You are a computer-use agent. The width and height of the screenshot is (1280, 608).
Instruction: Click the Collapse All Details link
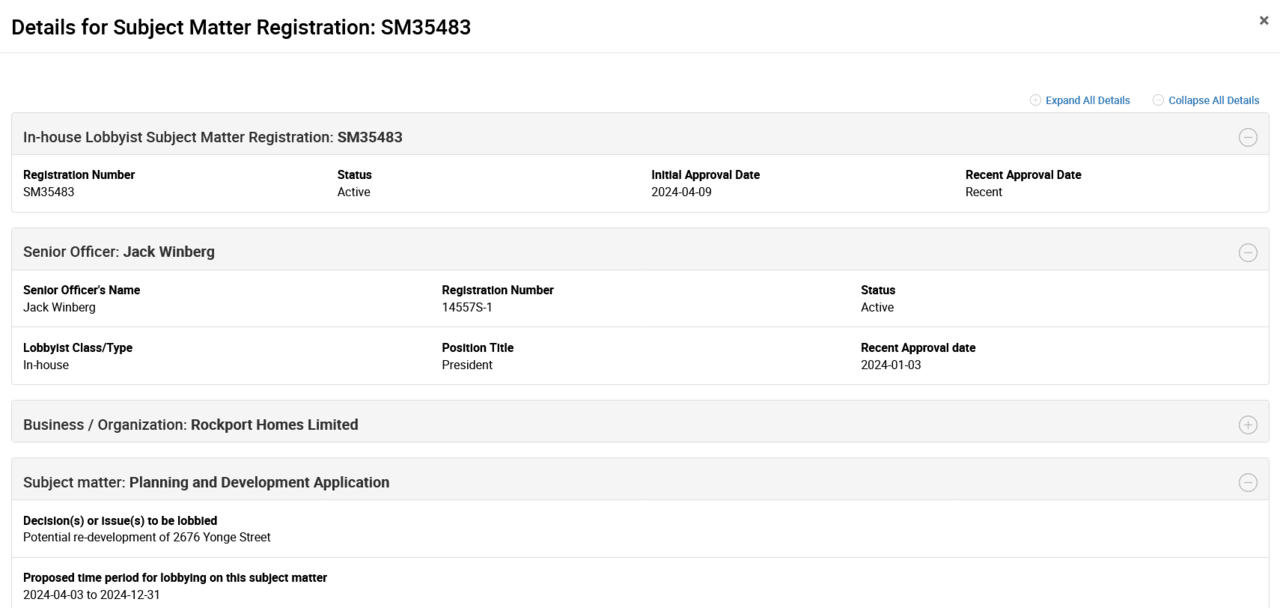click(x=1213, y=100)
